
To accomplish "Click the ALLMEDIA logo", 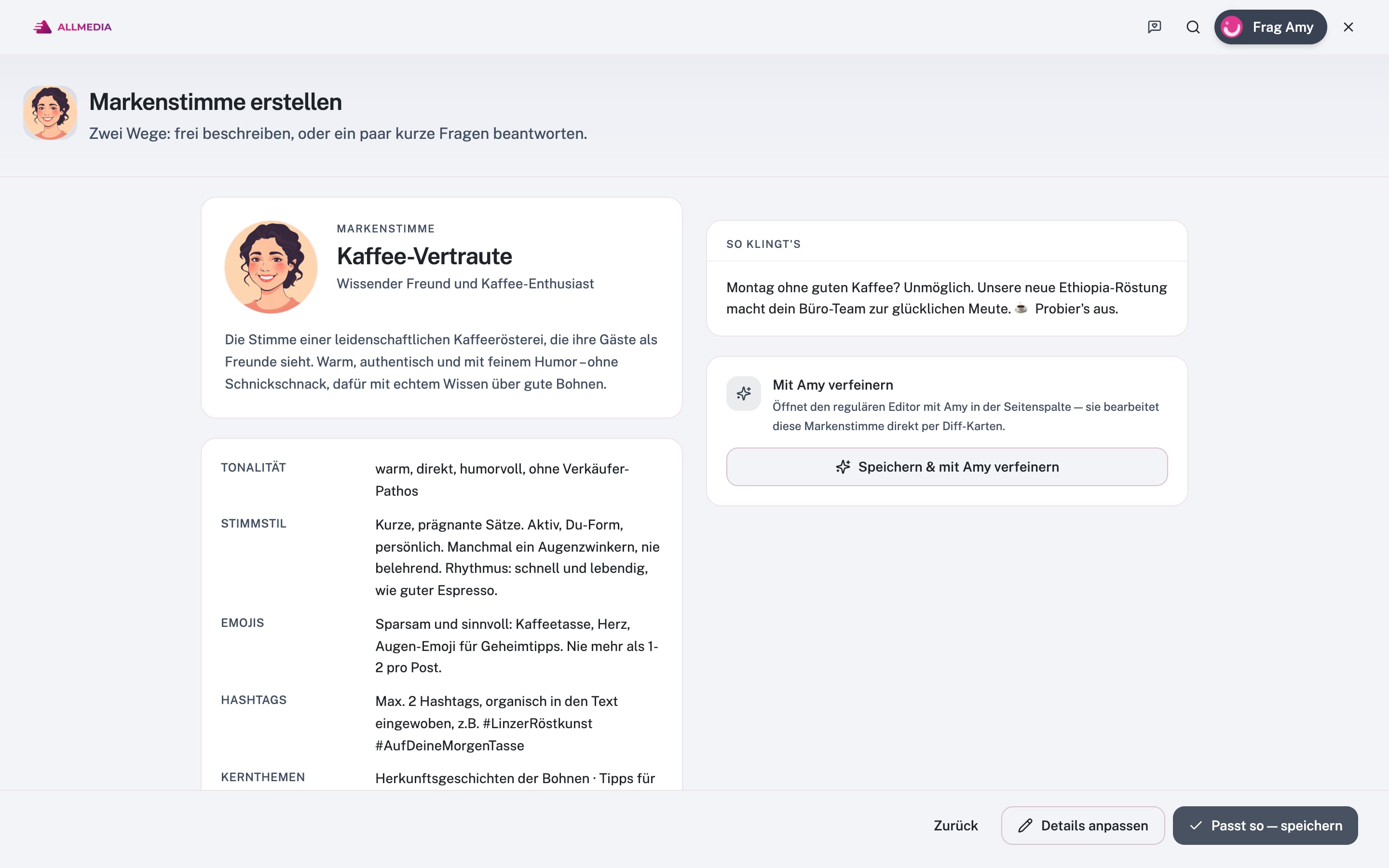I will point(72,27).
